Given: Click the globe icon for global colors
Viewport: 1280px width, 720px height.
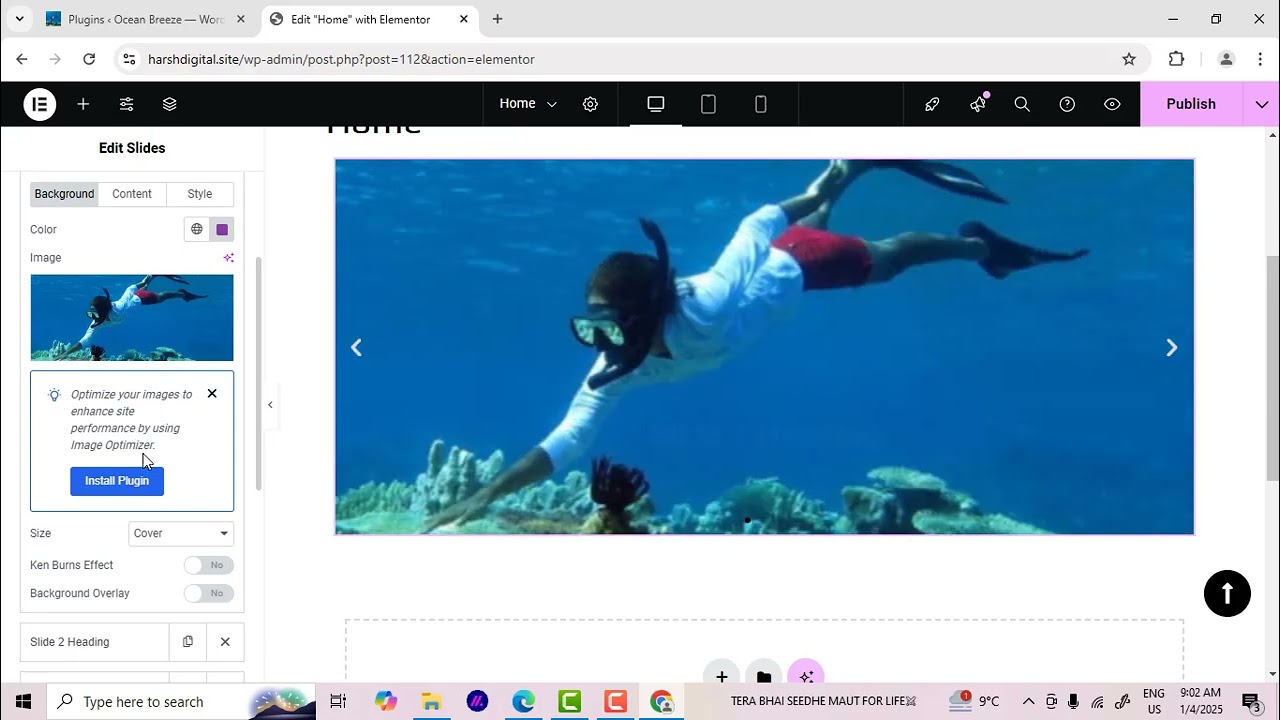Looking at the screenshot, I should pos(197,229).
